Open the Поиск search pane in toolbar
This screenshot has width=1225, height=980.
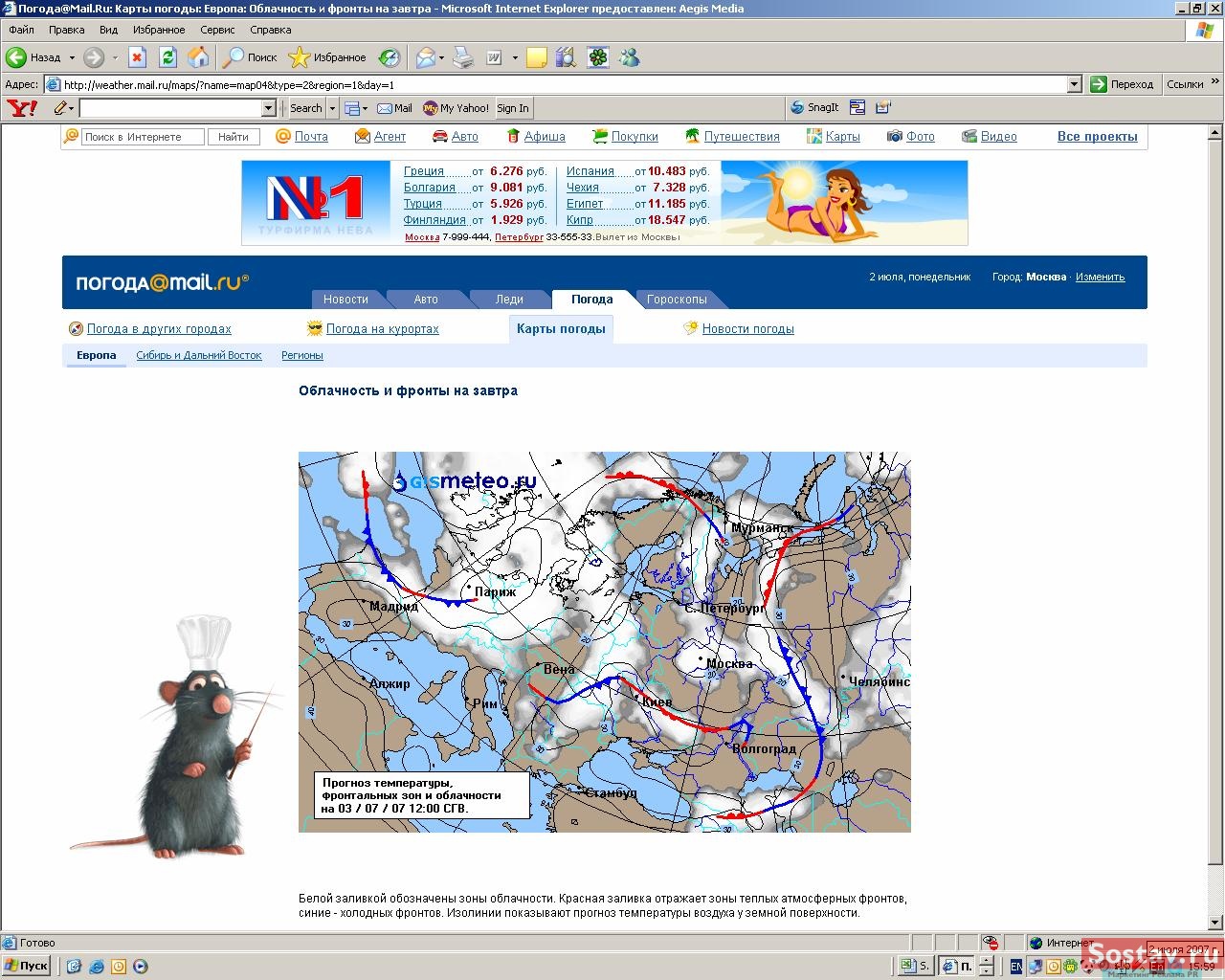250,57
